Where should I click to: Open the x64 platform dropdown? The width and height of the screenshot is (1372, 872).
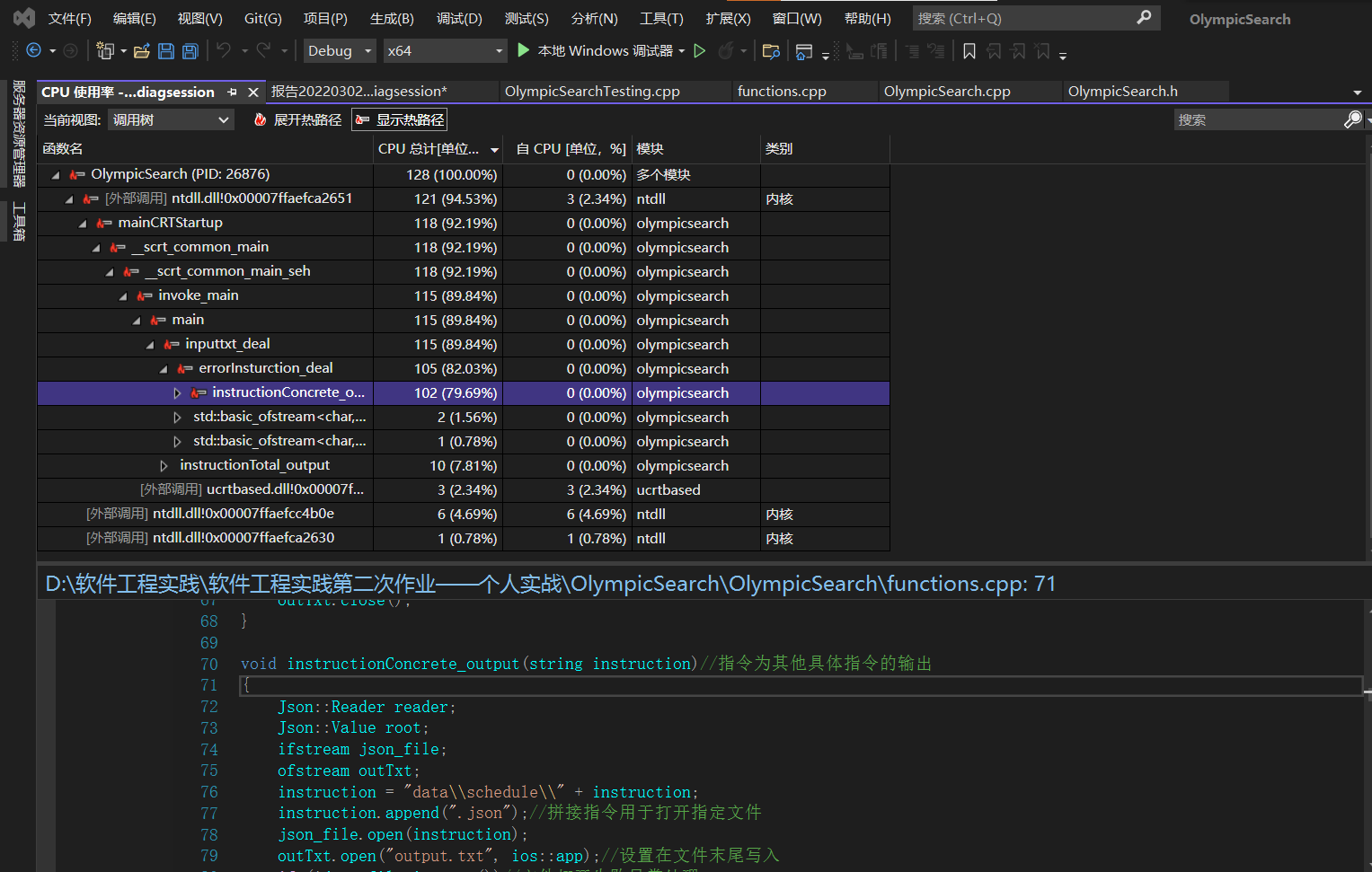(x=445, y=51)
